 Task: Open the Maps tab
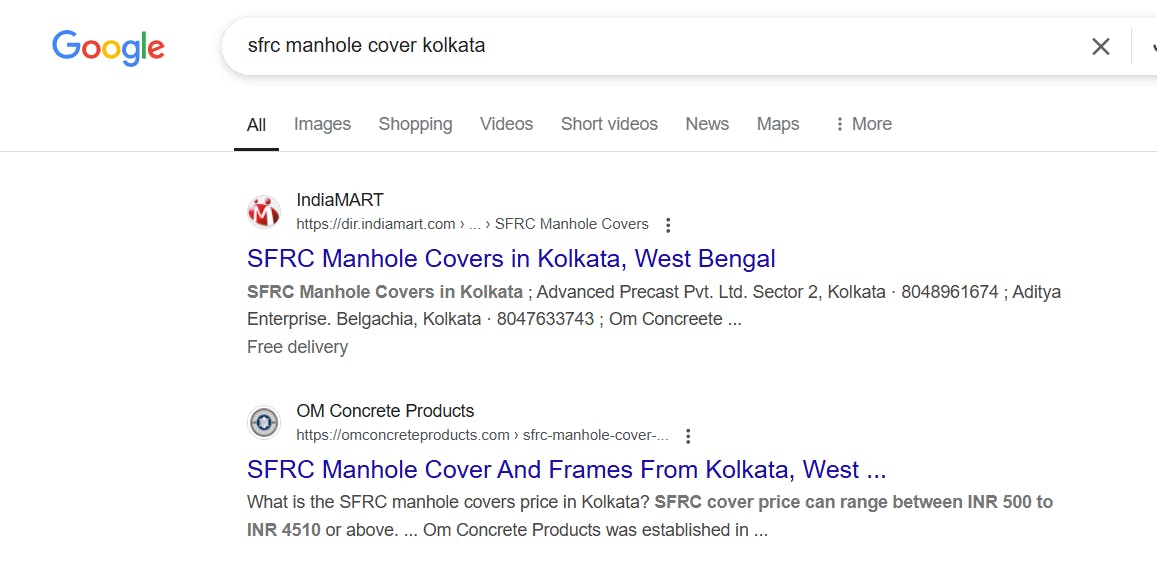778,124
